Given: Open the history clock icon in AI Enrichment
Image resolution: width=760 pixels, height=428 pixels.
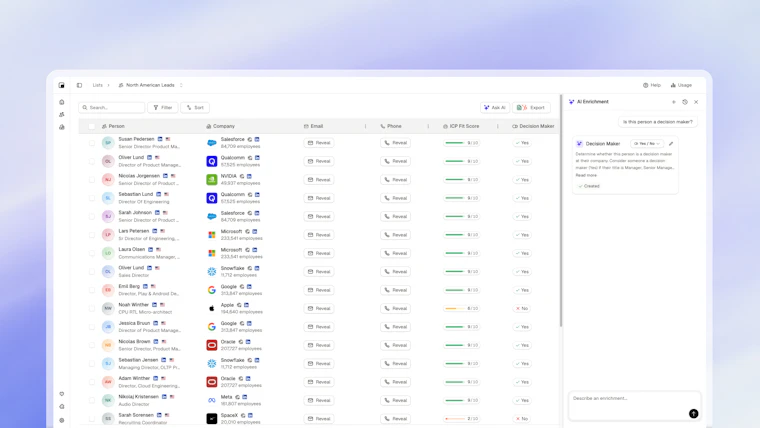Looking at the screenshot, I should pos(685,102).
